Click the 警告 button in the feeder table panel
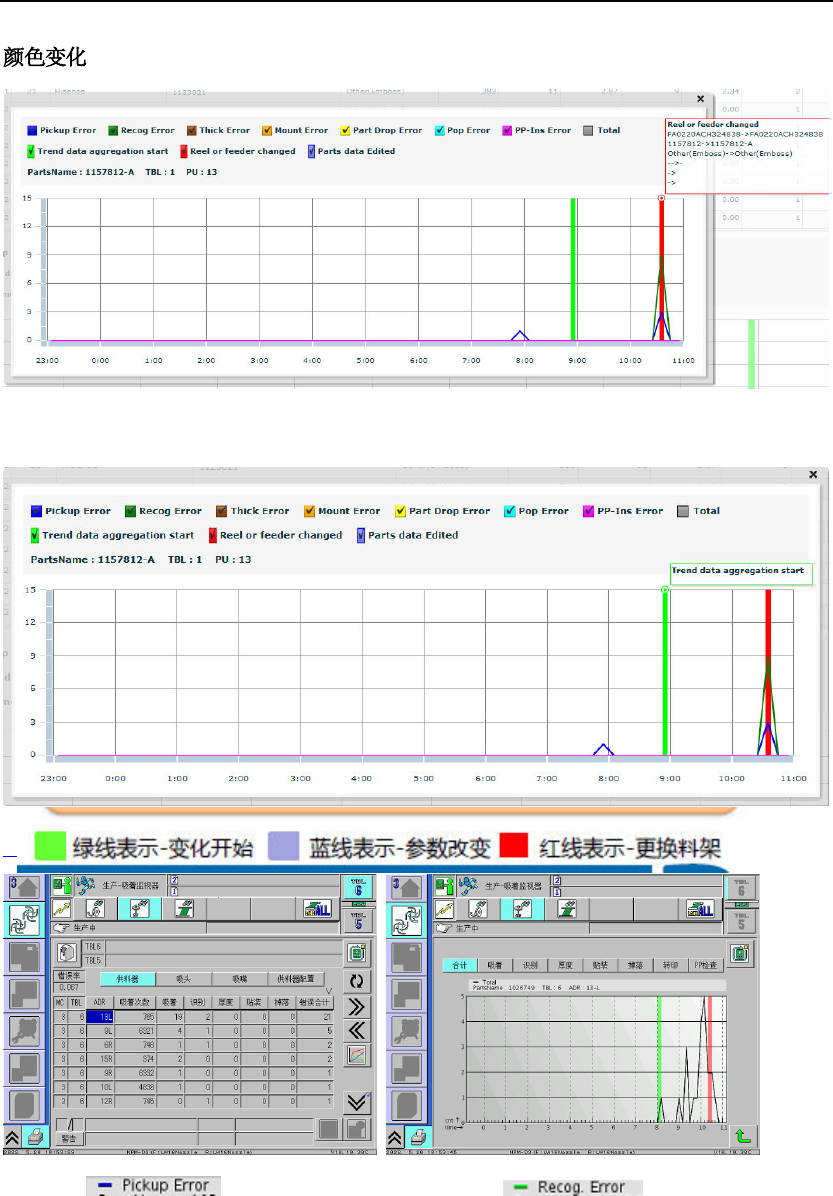This screenshot has height=1196, width=833. tap(69, 1138)
